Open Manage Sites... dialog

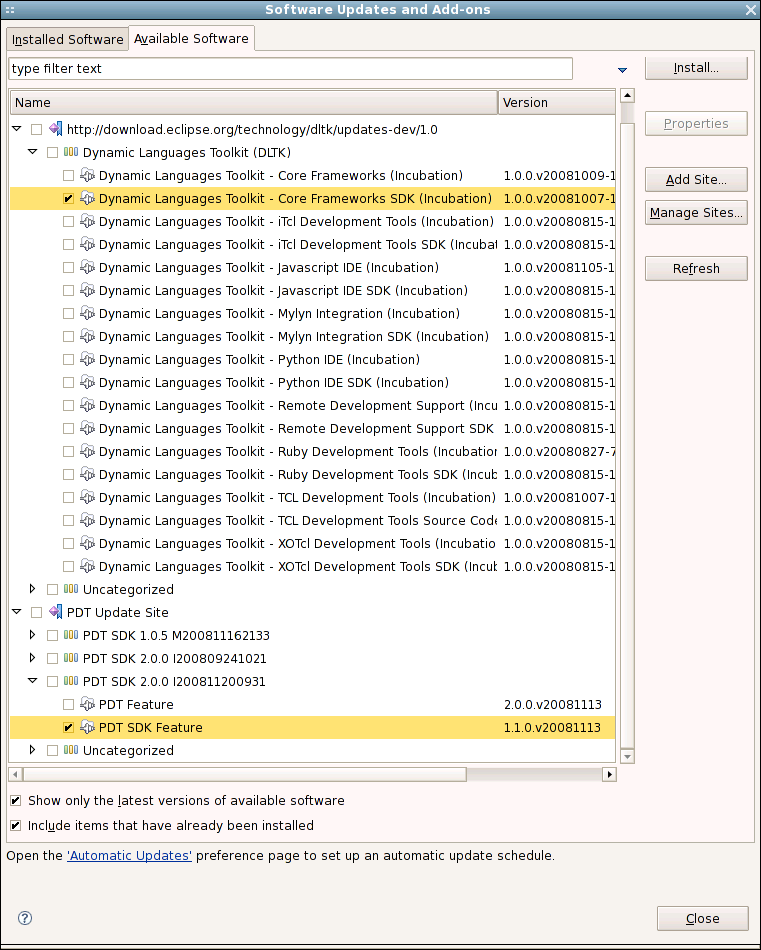pos(696,213)
